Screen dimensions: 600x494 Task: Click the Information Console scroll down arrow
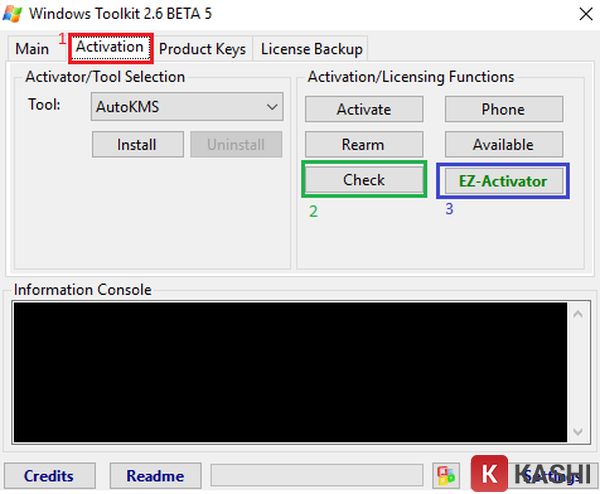click(x=578, y=431)
